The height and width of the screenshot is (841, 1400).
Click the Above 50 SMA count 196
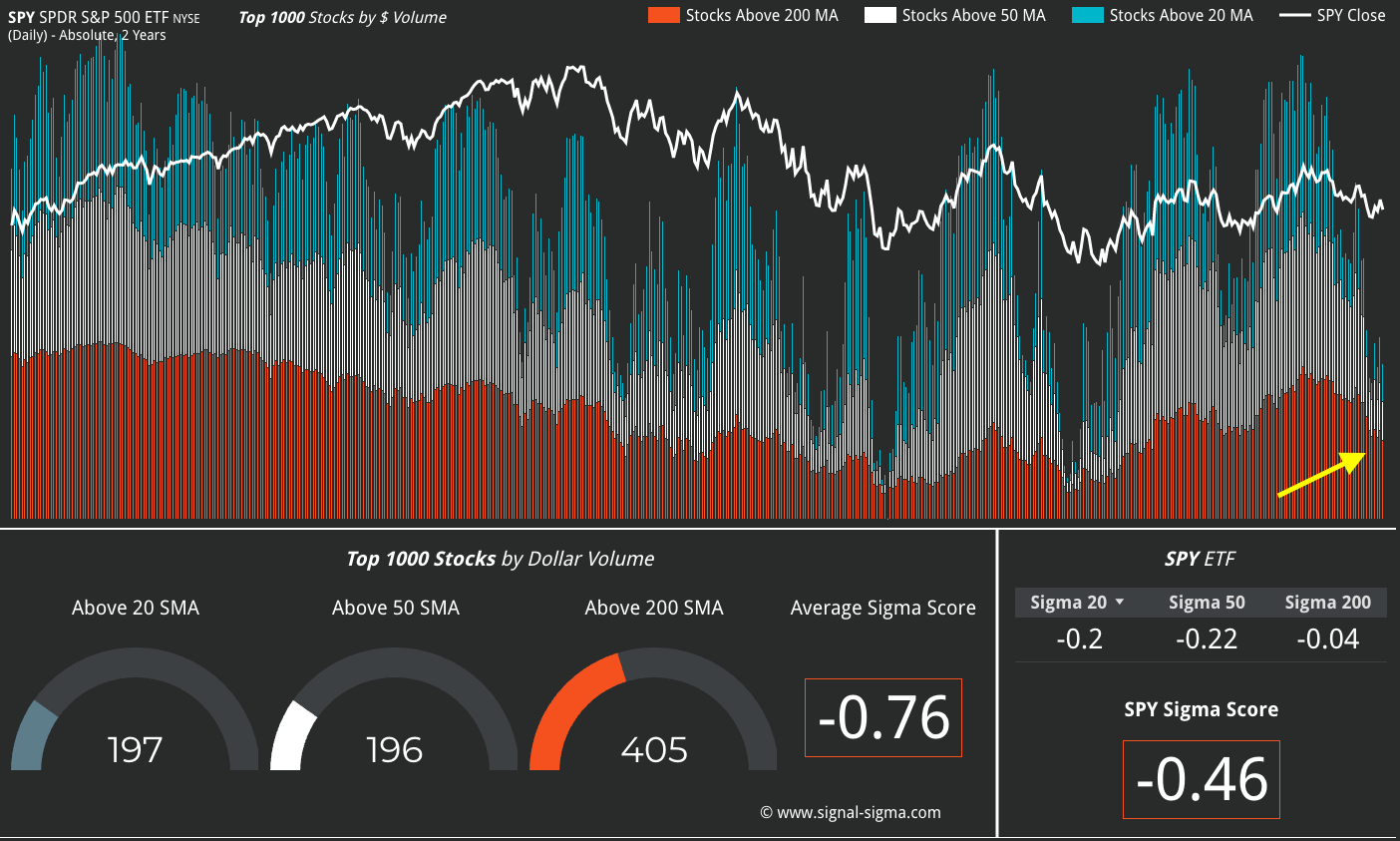pos(394,750)
